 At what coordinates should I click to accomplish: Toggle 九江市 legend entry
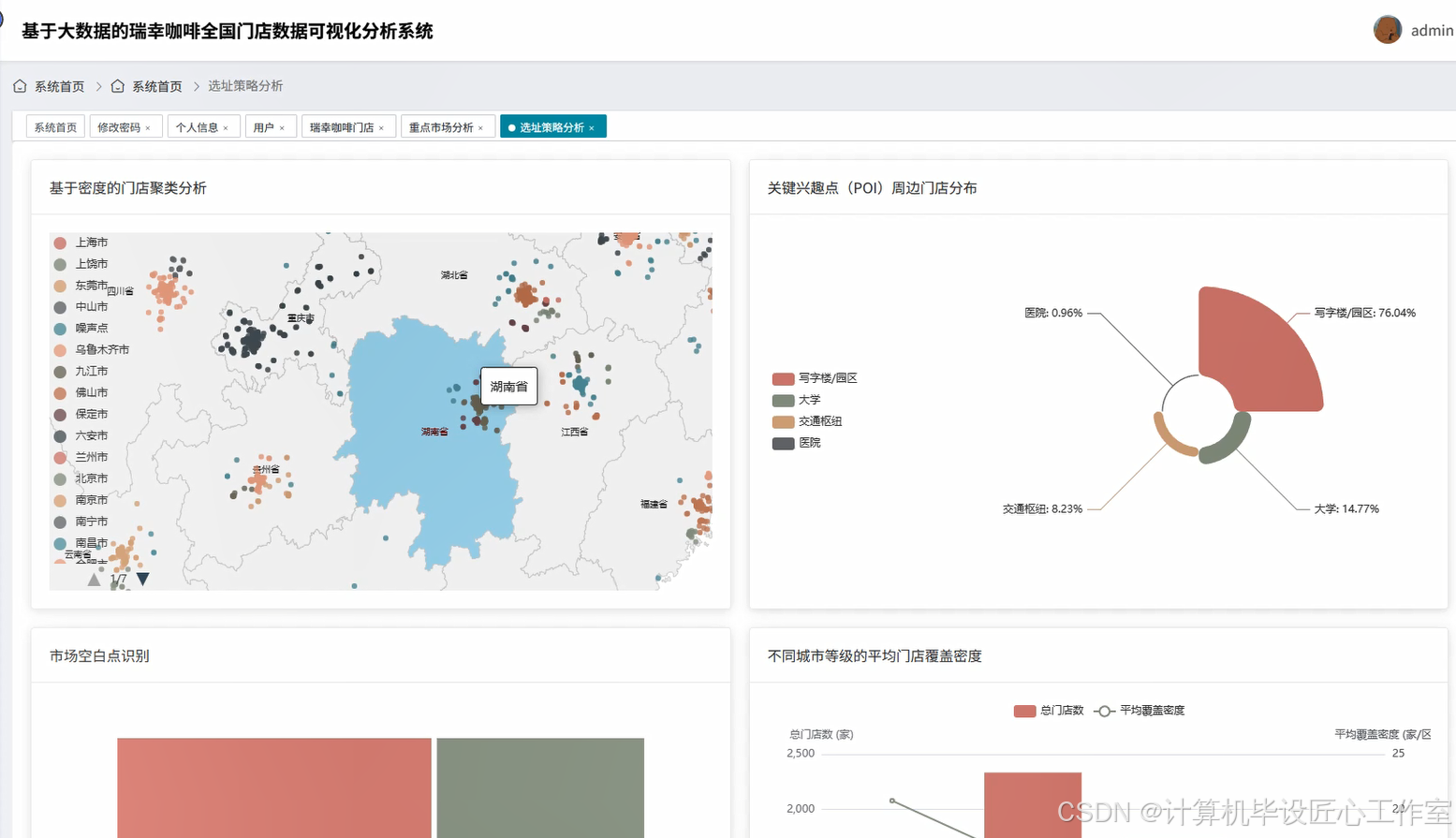[x=81, y=372]
